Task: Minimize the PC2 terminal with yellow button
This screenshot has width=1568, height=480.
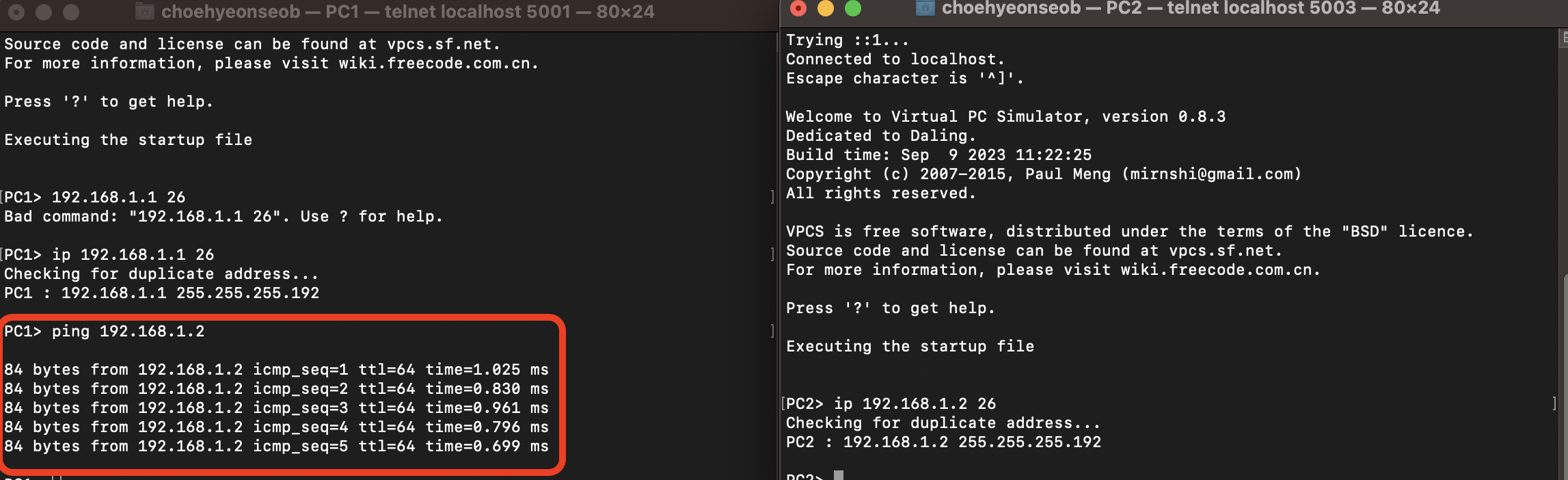Action: coord(826,8)
